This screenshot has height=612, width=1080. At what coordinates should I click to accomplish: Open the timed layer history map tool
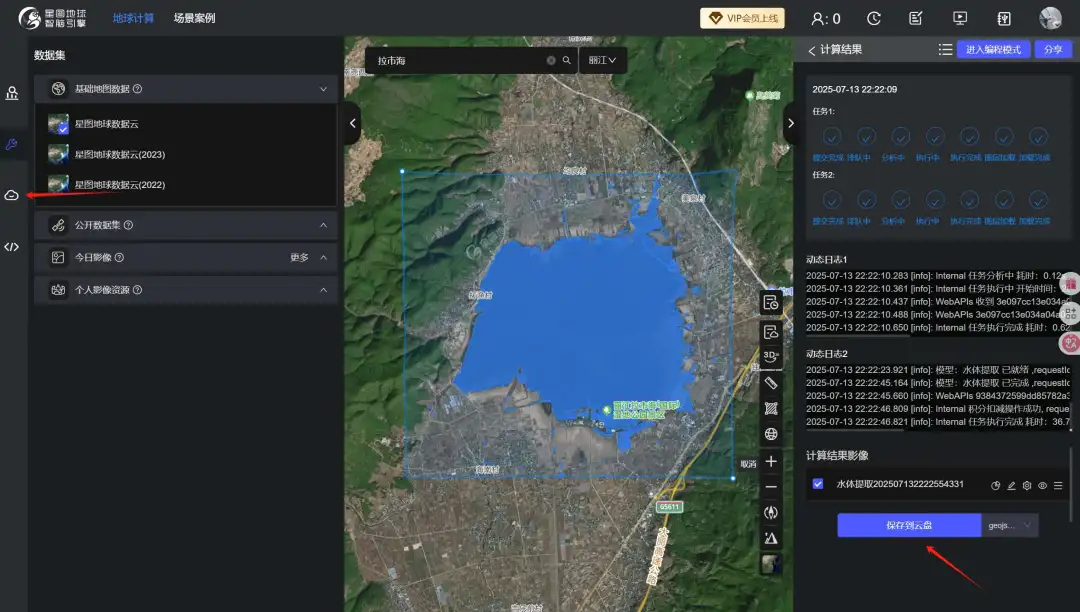[x=771, y=303]
